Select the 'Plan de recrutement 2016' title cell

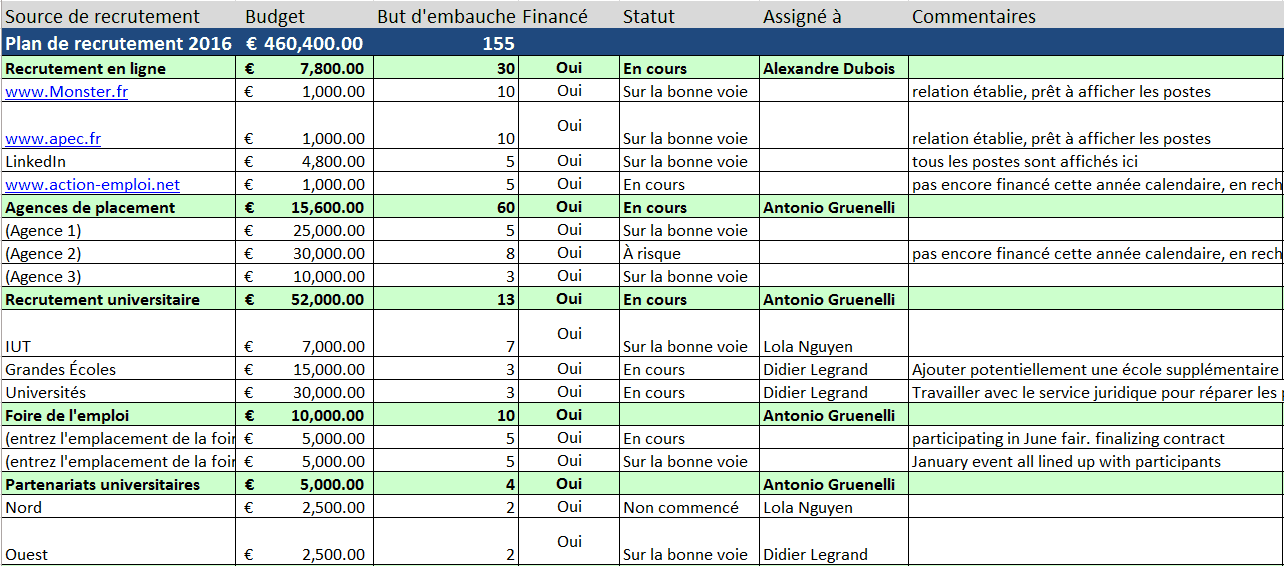point(118,44)
